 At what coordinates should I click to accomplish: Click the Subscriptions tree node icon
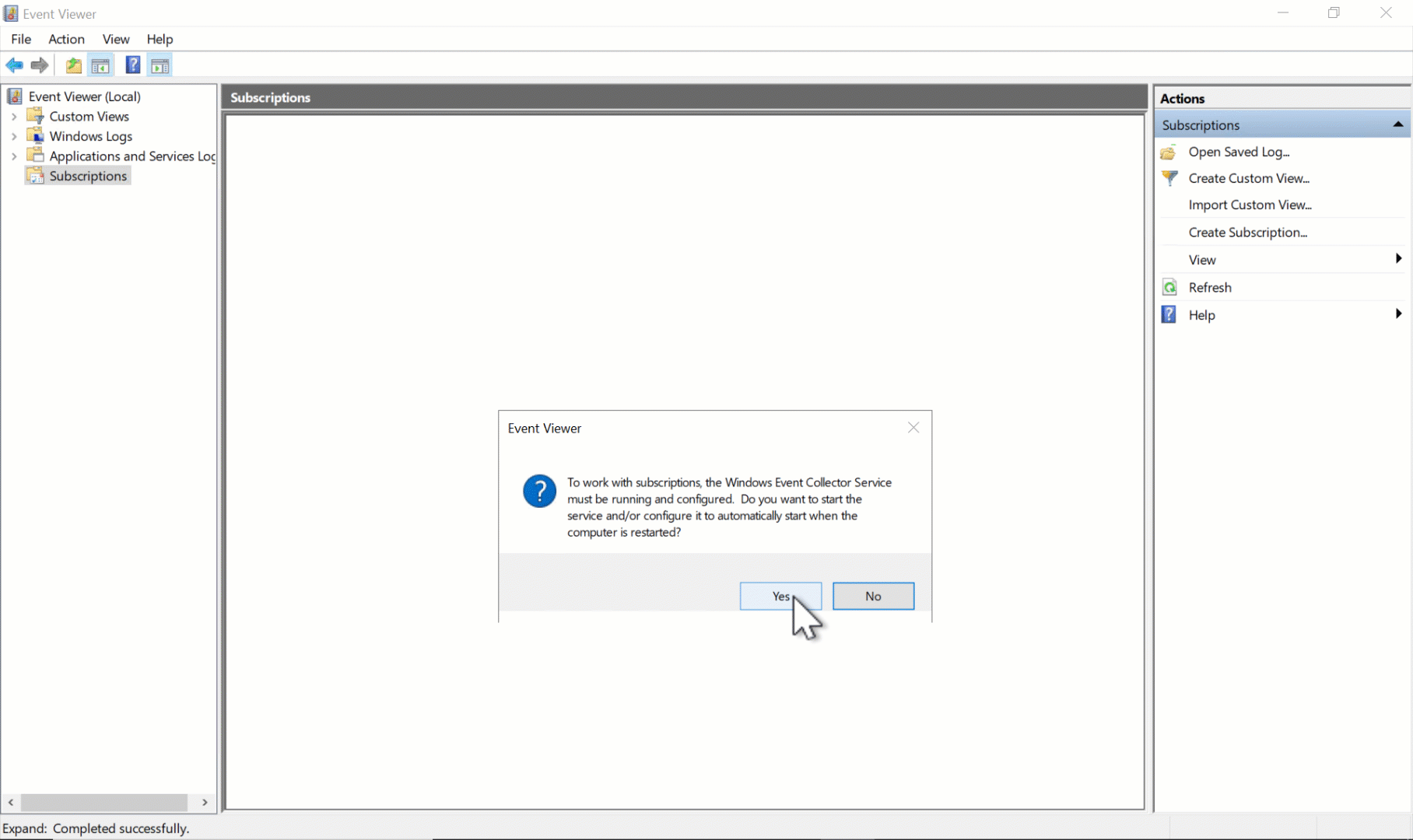coord(35,176)
